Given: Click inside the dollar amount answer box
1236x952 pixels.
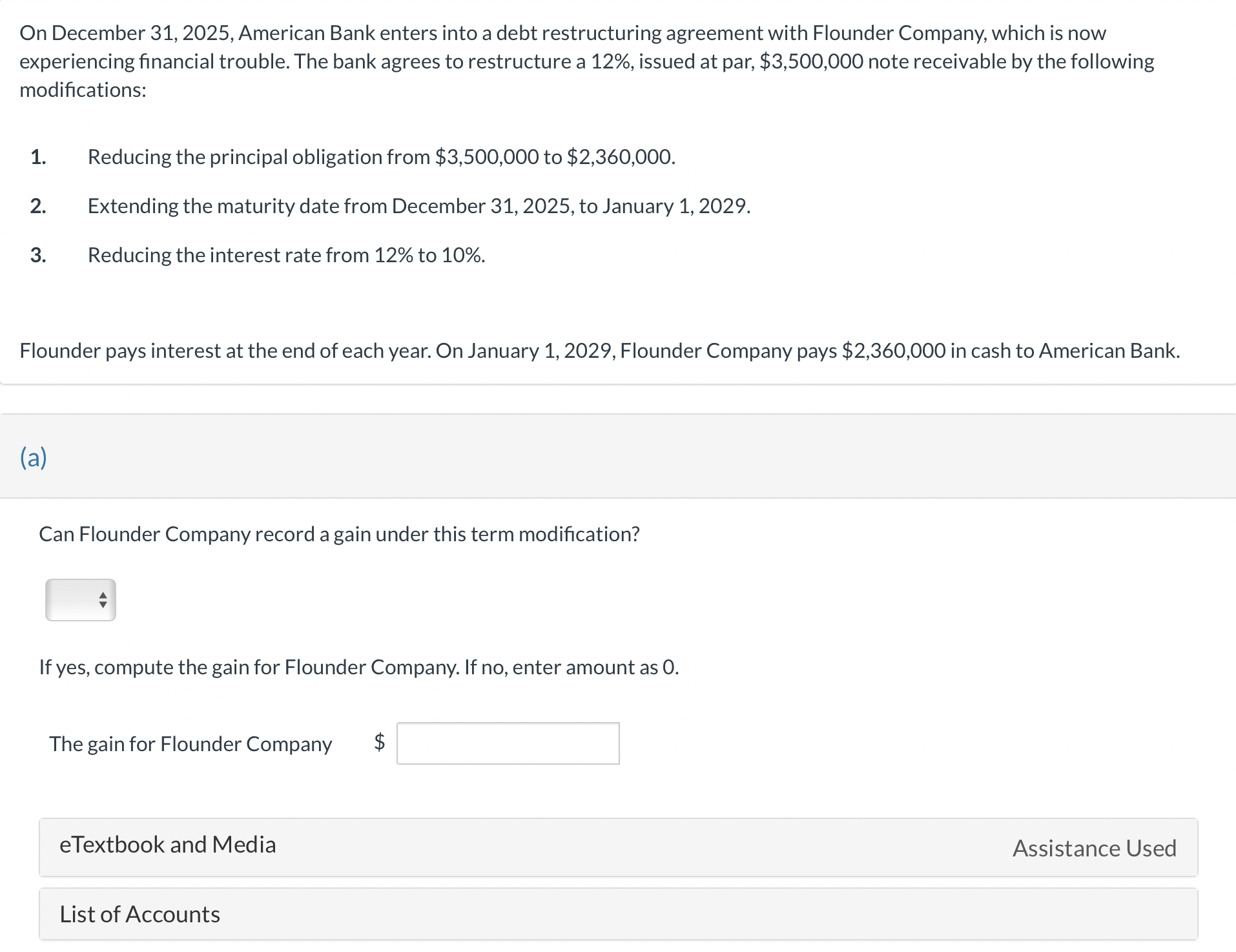Looking at the screenshot, I should tap(508, 743).
